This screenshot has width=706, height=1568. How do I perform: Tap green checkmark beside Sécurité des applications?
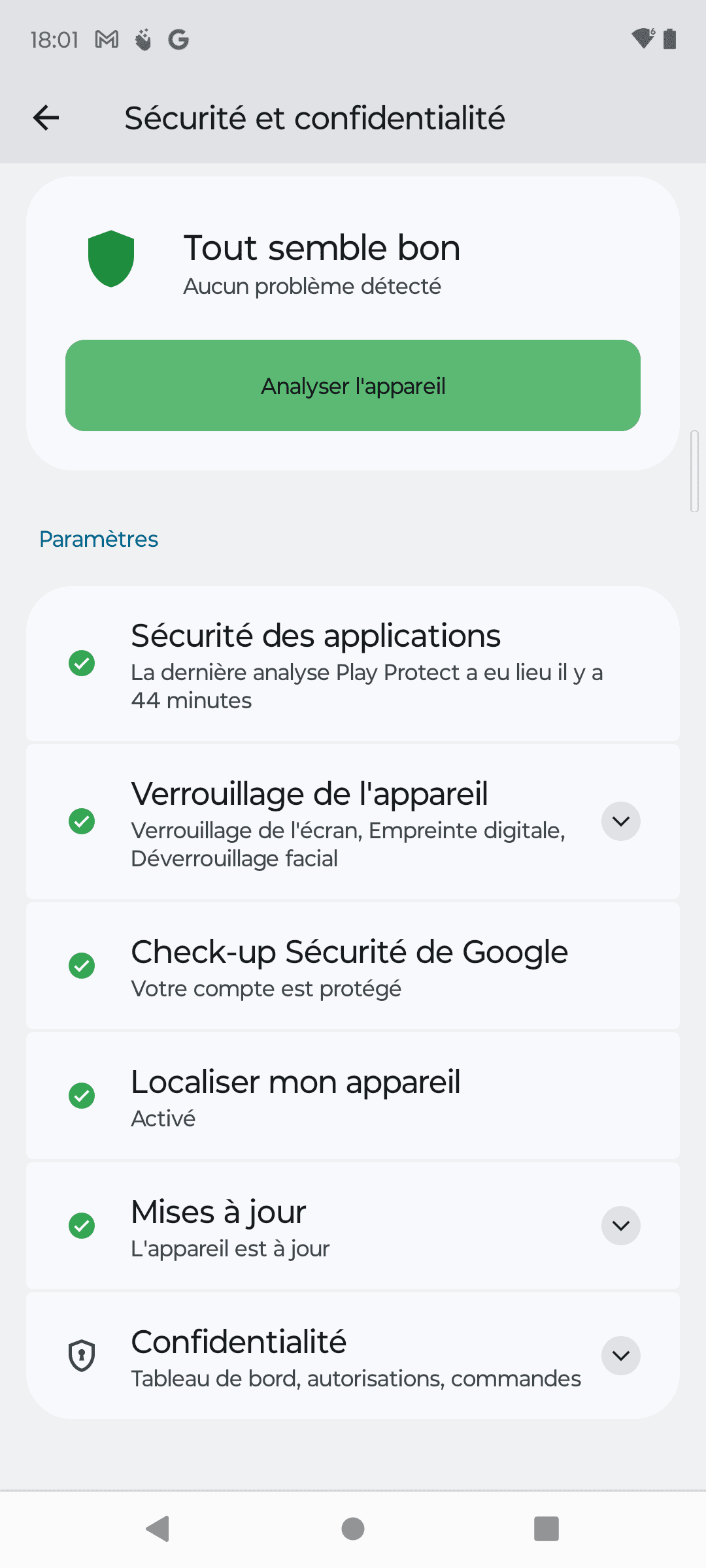(x=82, y=663)
